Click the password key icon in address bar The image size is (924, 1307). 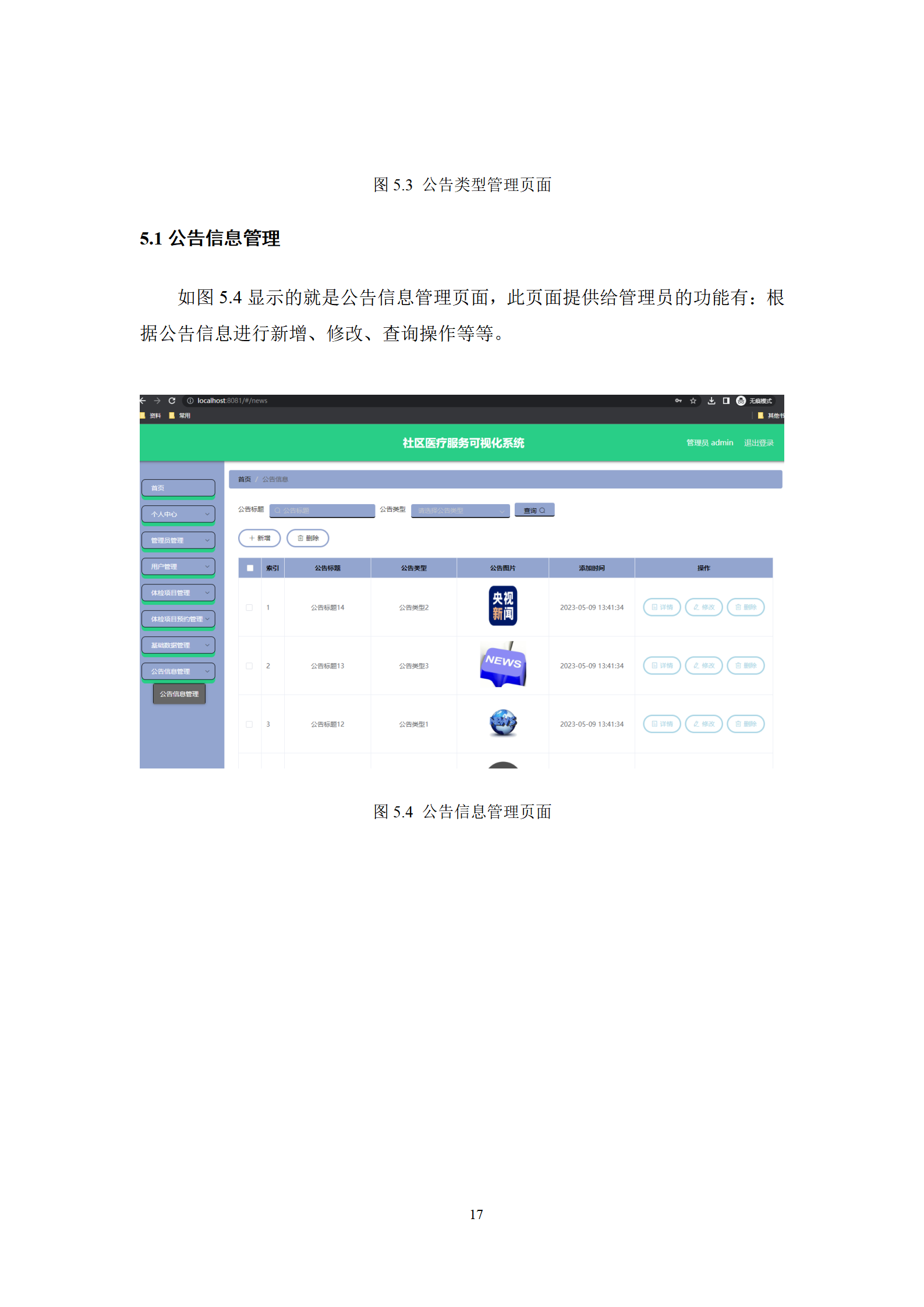click(678, 401)
